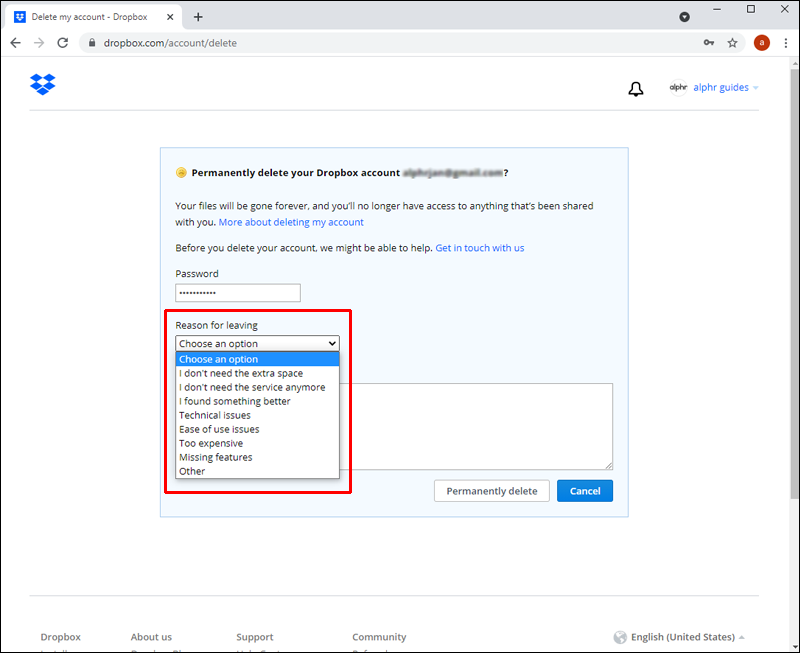Click the Permanently delete button
This screenshot has height=653, width=800.
click(x=491, y=491)
